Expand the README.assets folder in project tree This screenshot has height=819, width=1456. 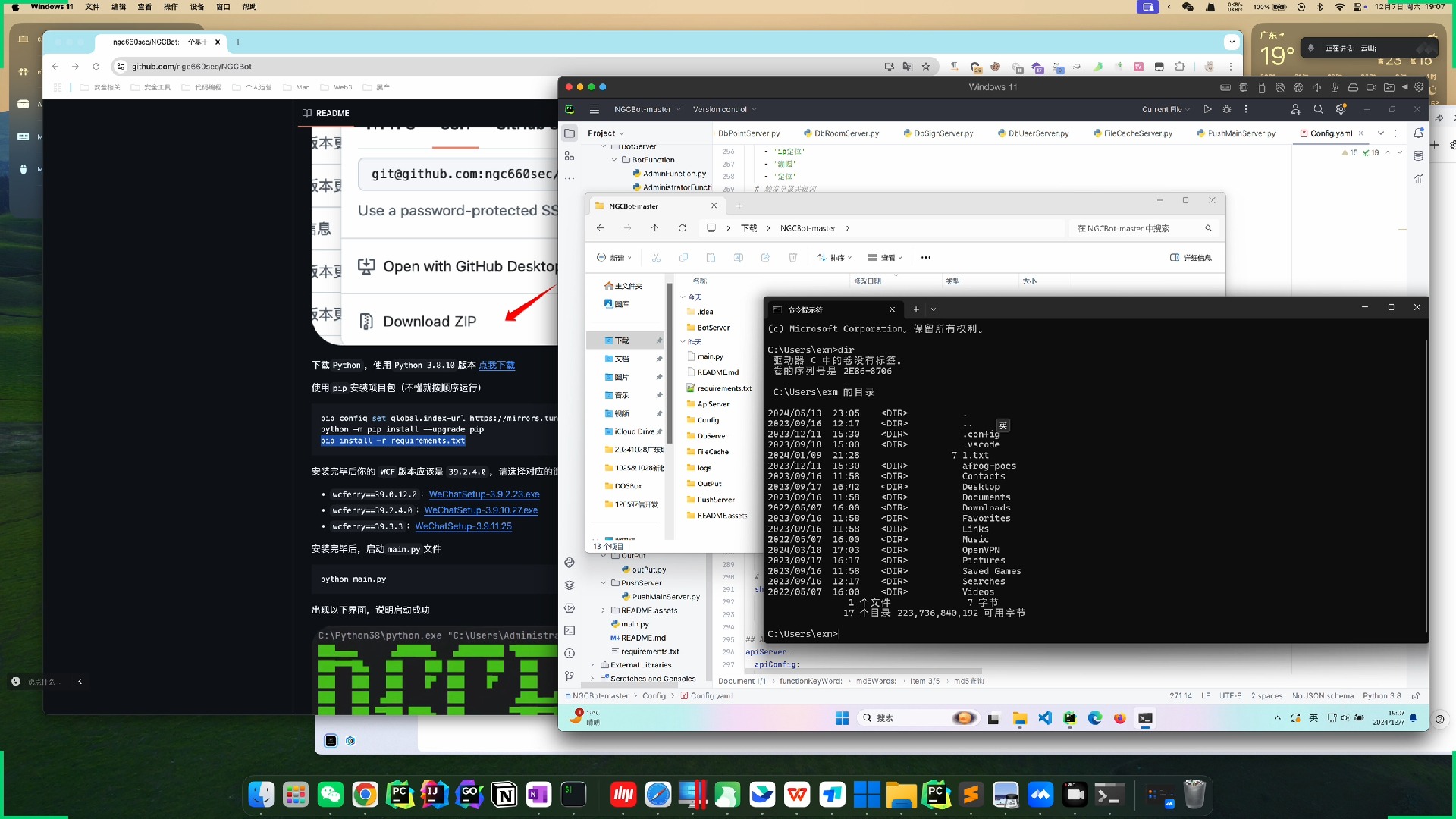(x=604, y=610)
